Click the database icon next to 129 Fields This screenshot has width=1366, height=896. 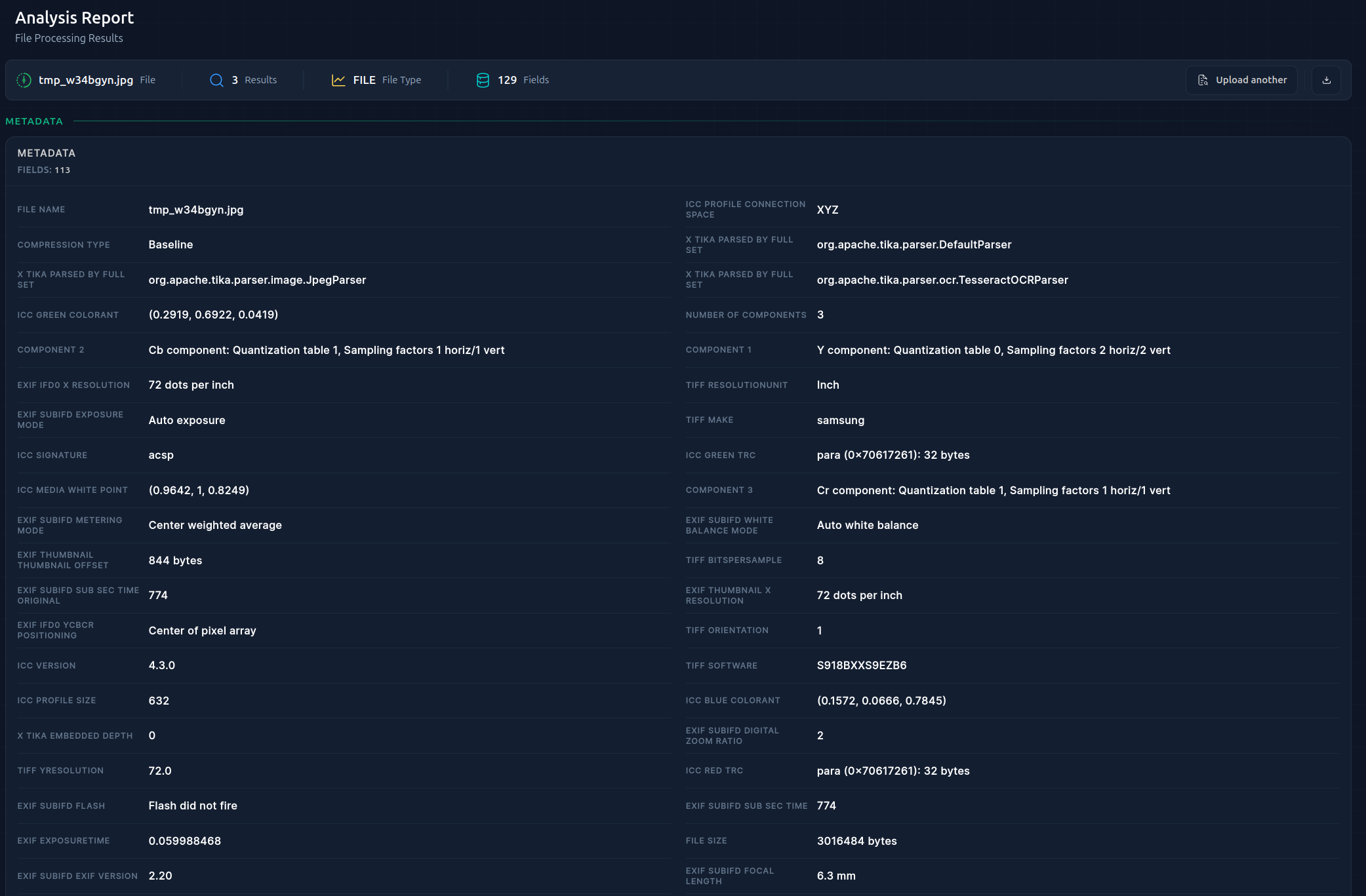tap(483, 80)
